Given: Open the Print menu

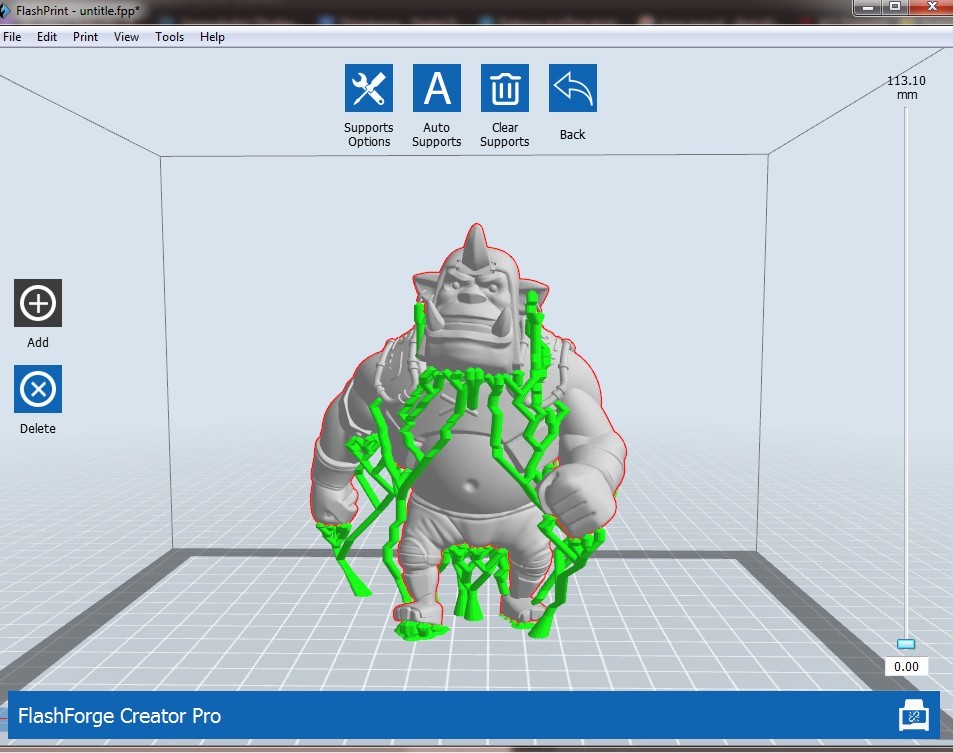Looking at the screenshot, I should [85, 37].
